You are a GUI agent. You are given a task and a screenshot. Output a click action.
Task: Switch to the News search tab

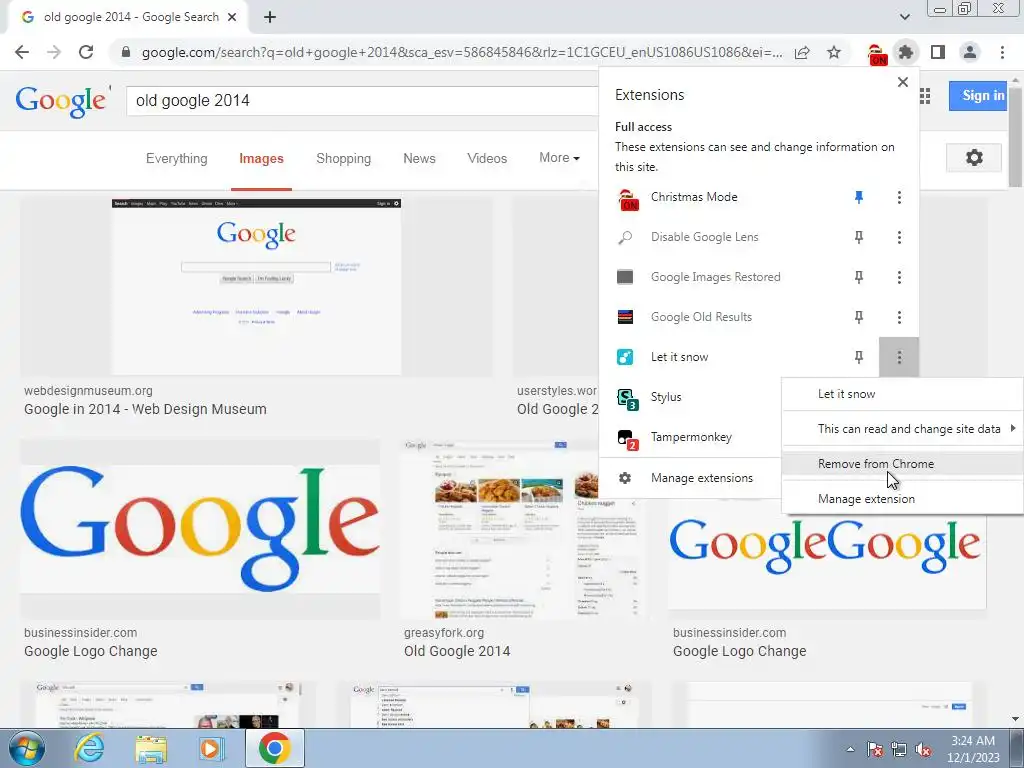coord(419,158)
